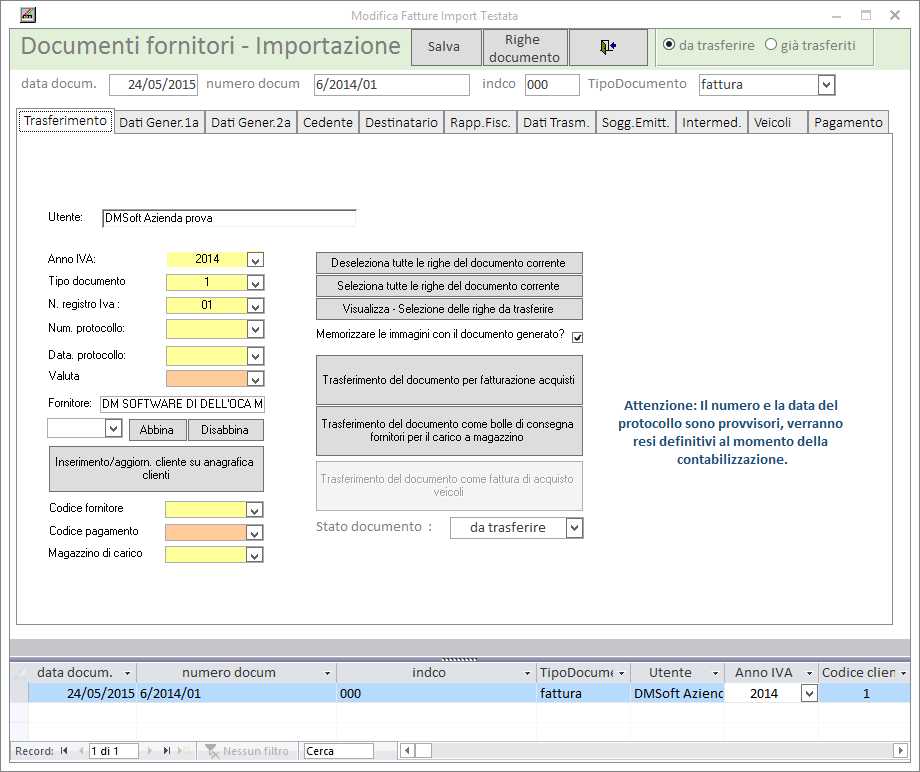Click 'Visualizza - Selezione delle righe' button
Image resolution: width=920 pixels, height=772 pixels.
(x=449, y=309)
